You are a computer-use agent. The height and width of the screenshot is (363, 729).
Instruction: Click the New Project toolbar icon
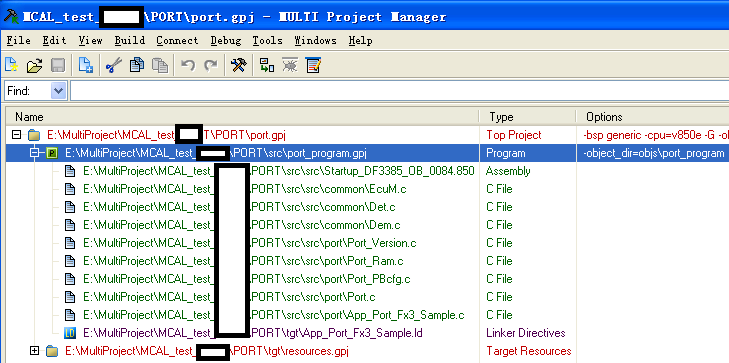click(12, 65)
